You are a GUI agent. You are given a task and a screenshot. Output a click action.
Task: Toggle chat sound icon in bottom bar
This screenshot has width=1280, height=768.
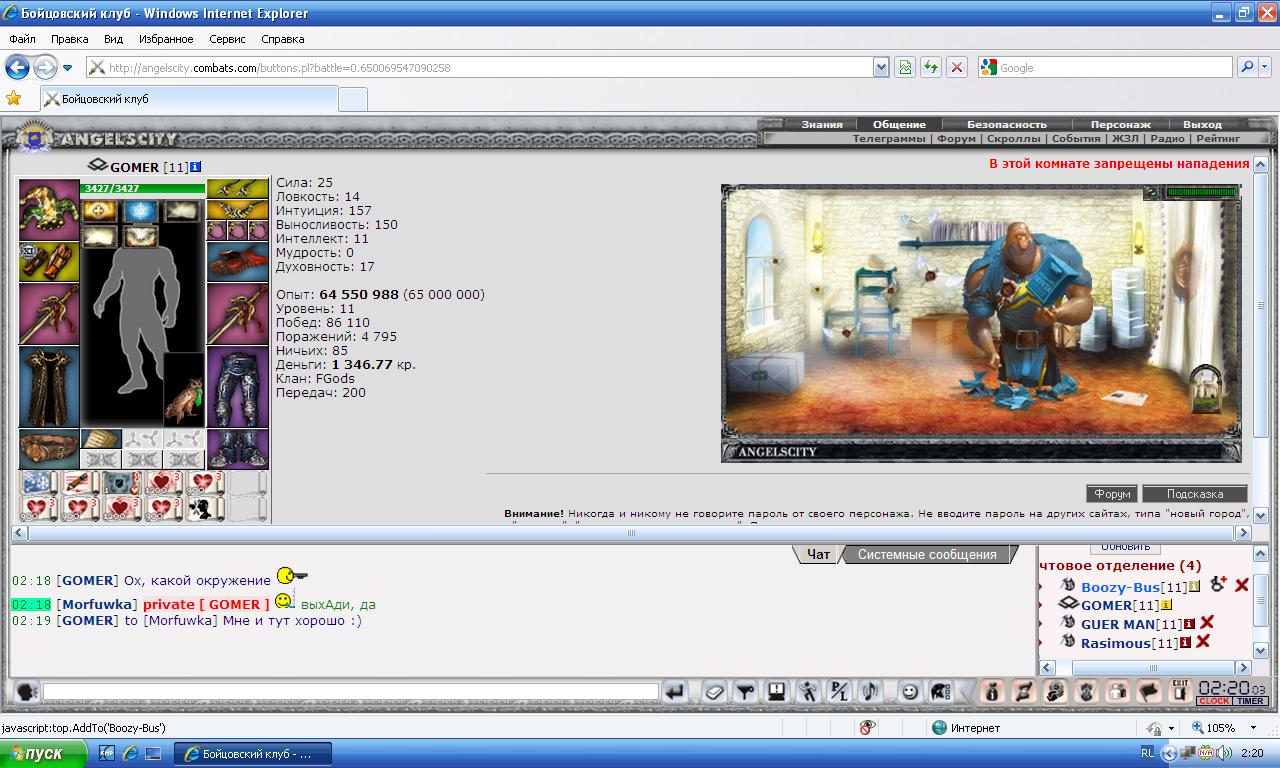870,691
